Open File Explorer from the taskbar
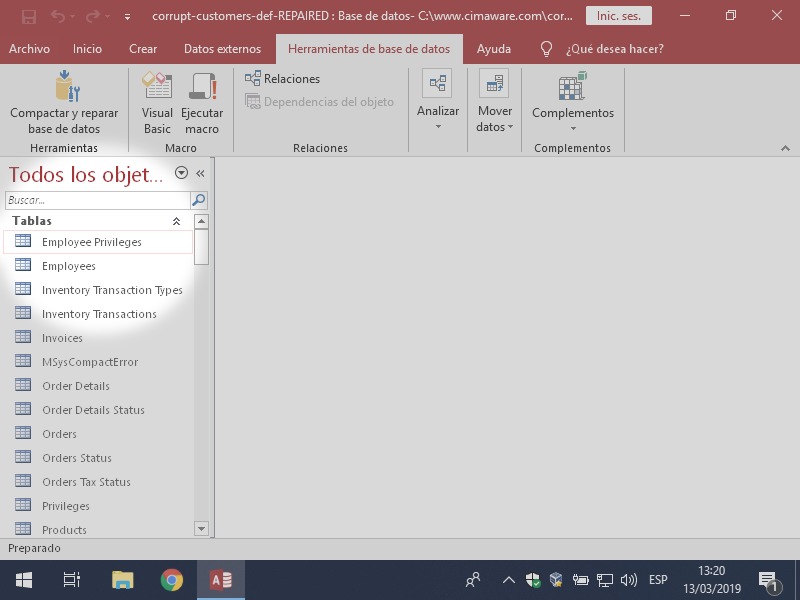This screenshot has width=800, height=600. [x=122, y=580]
